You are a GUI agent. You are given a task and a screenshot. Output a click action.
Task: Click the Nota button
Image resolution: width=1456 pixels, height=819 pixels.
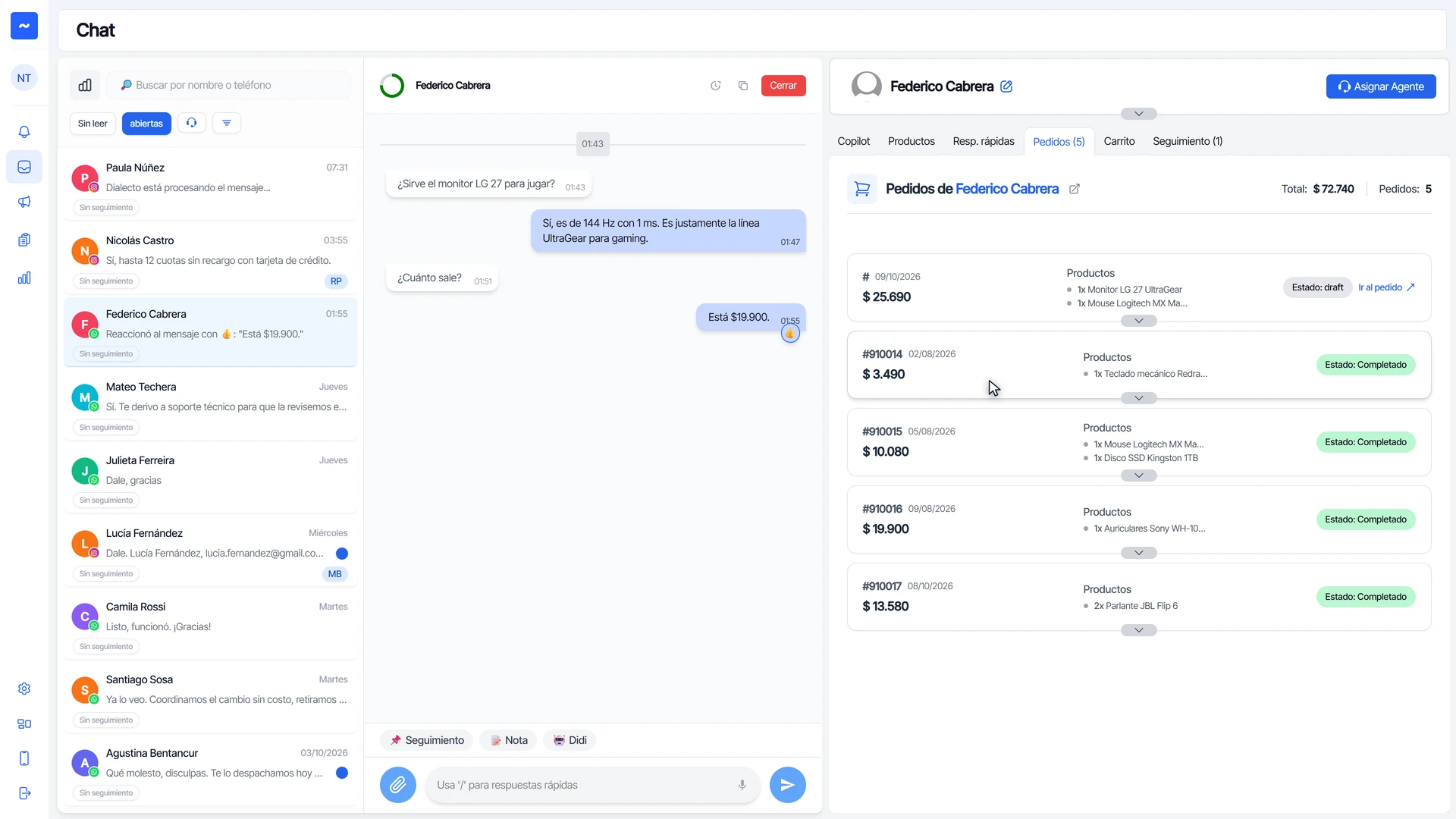pyautogui.click(x=509, y=740)
